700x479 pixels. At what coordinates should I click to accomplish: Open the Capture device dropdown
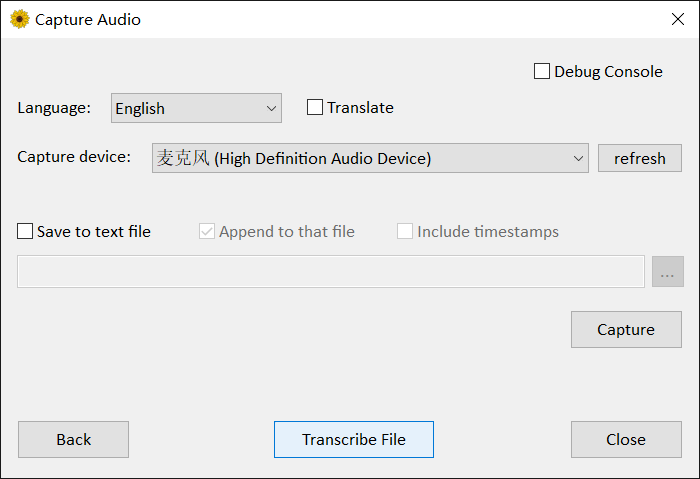(x=370, y=158)
